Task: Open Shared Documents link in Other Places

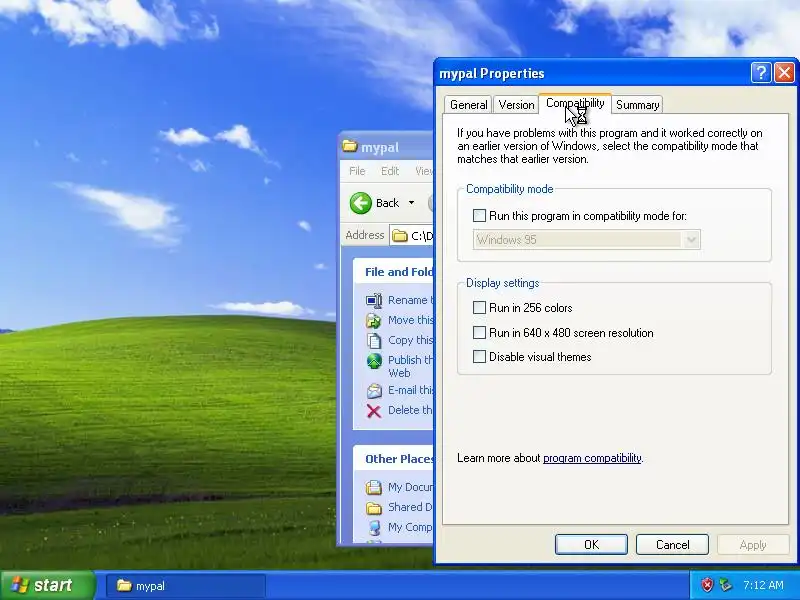Action: point(410,508)
